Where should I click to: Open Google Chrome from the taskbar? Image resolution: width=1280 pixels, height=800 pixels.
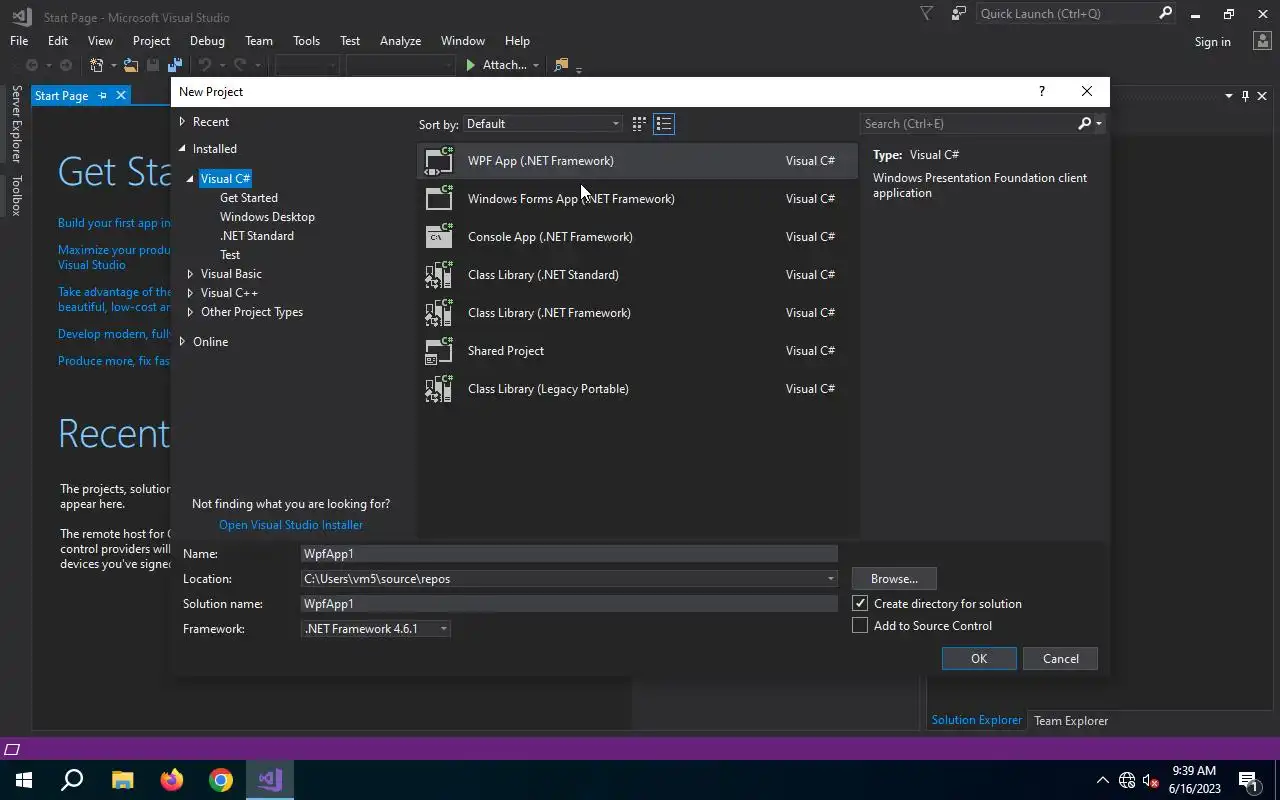pyautogui.click(x=221, y=780)
